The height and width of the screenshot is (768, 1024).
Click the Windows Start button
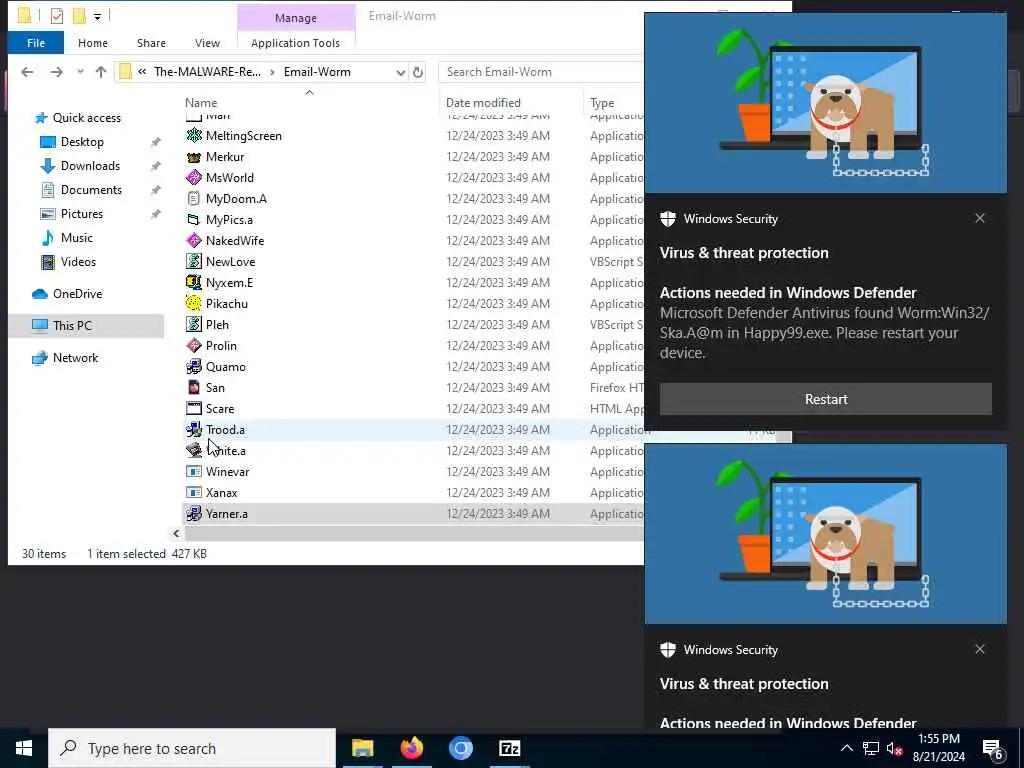coord(24,748)
